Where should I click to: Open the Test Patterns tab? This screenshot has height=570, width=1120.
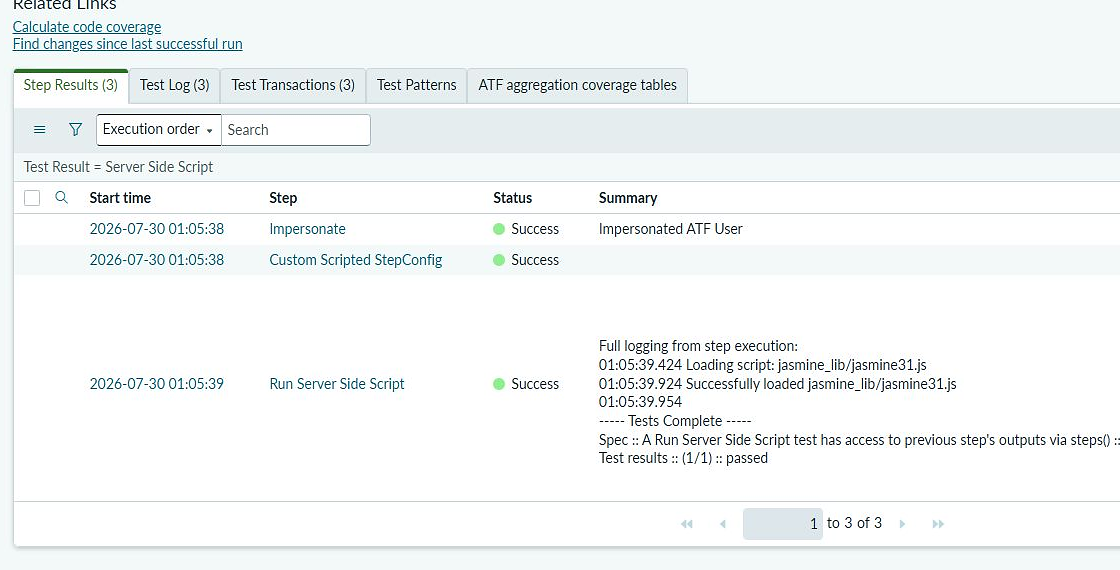tap(416, 85)
